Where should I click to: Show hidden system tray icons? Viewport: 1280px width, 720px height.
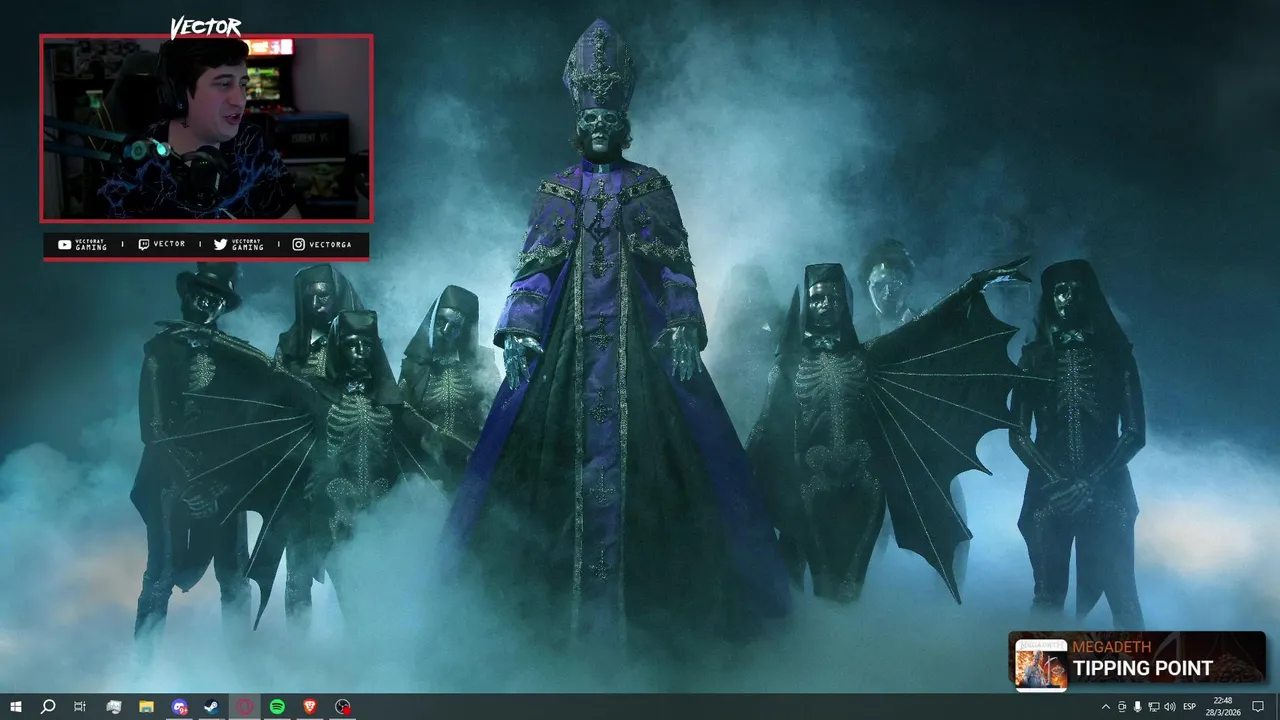coord(1105,707)
